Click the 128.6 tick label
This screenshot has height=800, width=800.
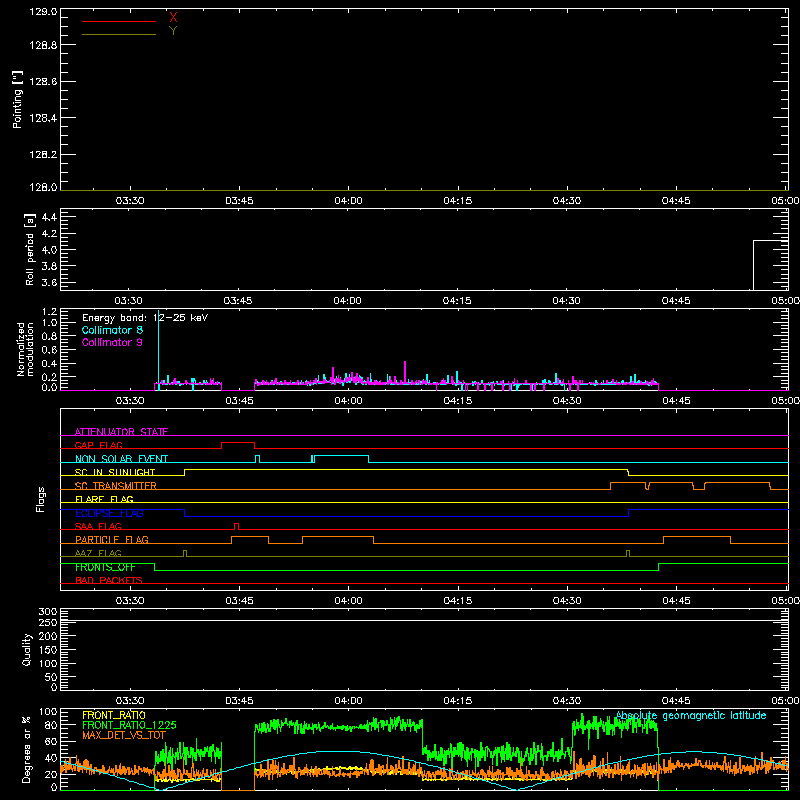(43, 82)
